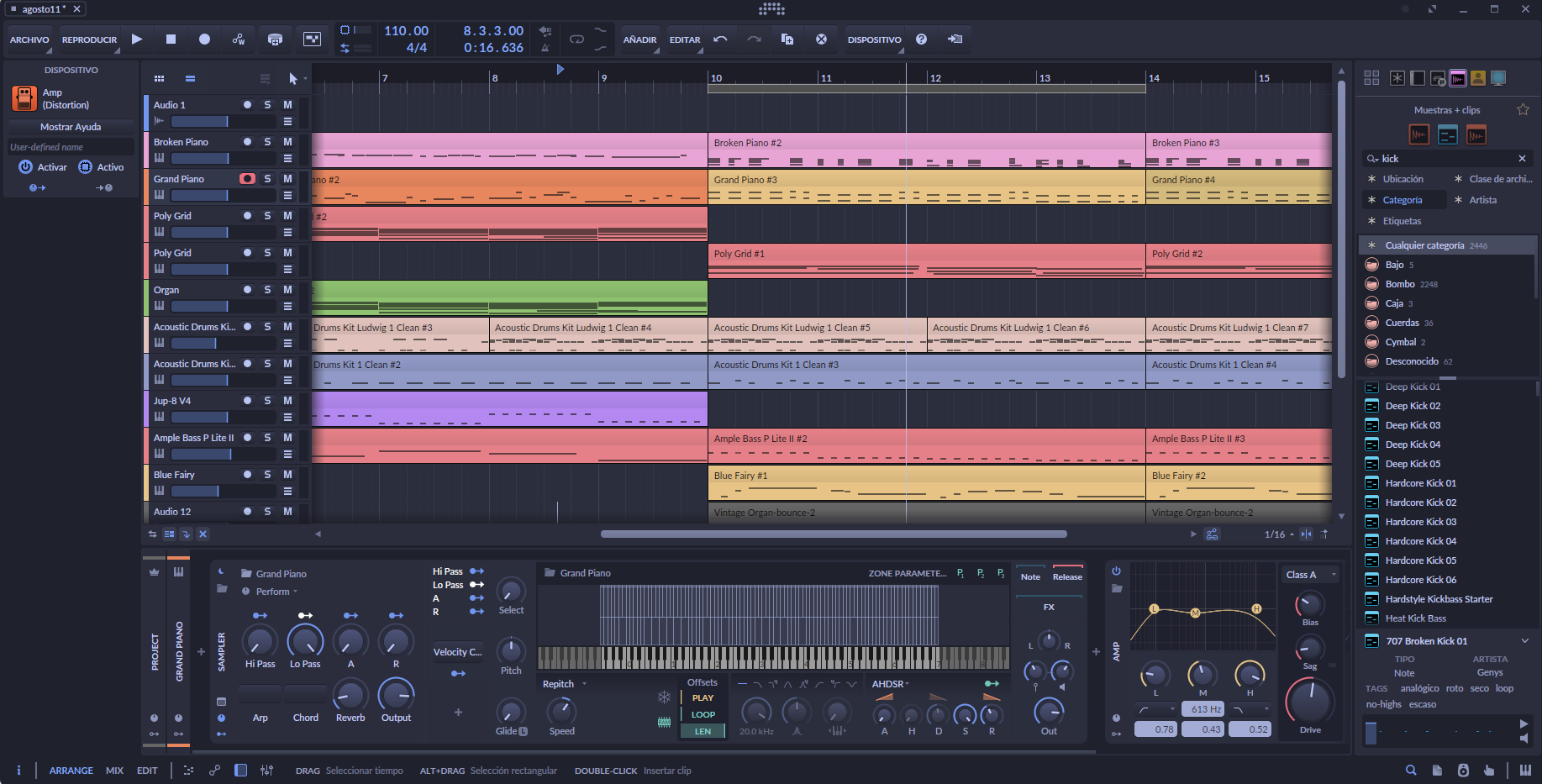
Task: Open my computer files browser icon
Action: click(x=1498, y=78)
